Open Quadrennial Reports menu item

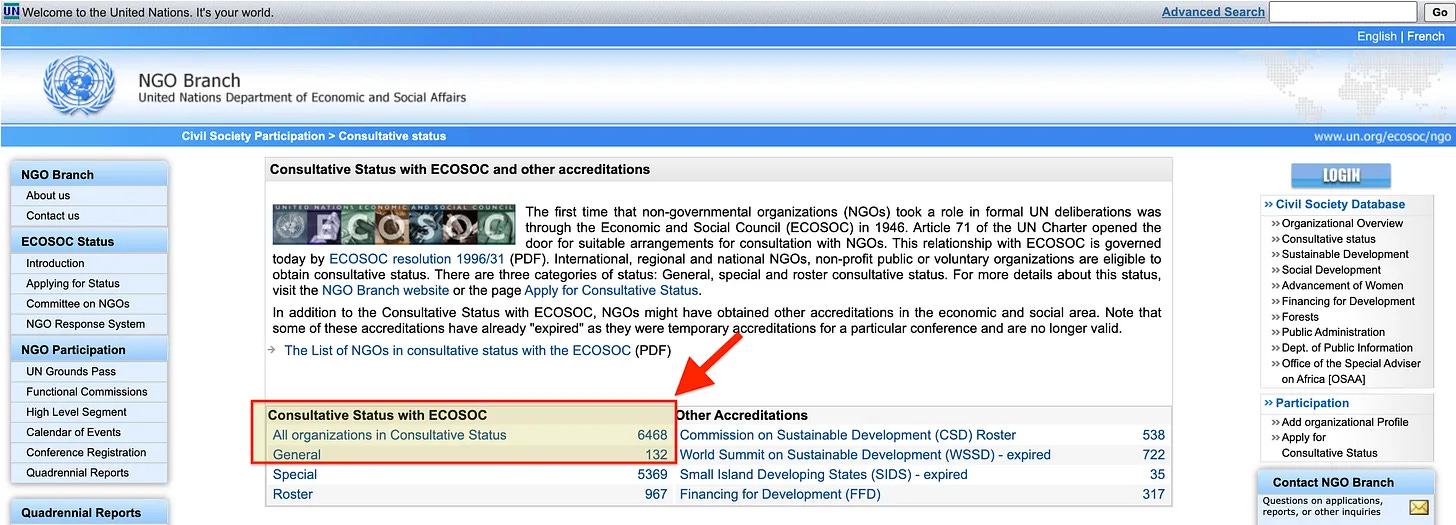78,472
